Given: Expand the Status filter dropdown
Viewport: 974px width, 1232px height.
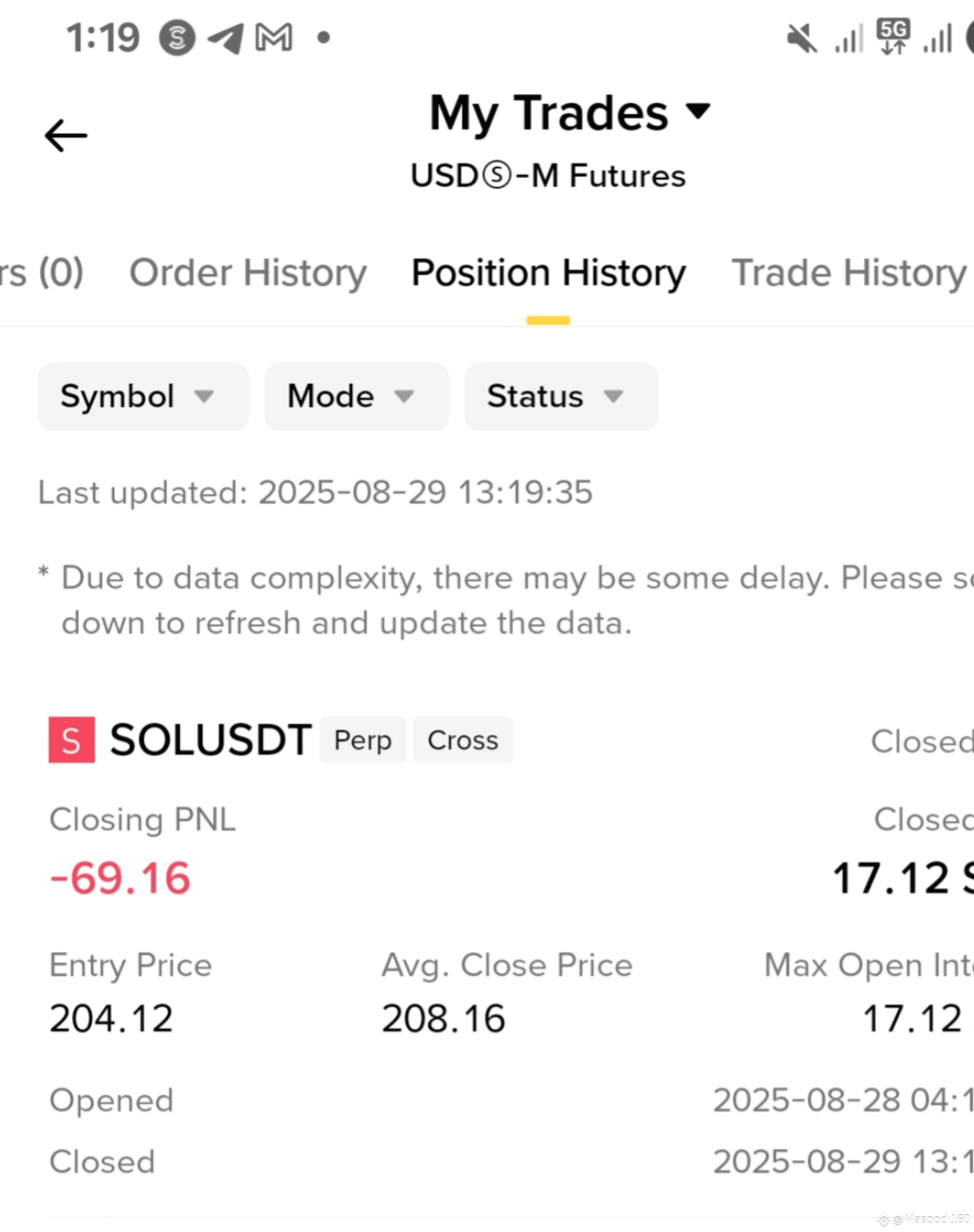Looking at the screenshot, I should pyautogui.click(x=561, y=397).
